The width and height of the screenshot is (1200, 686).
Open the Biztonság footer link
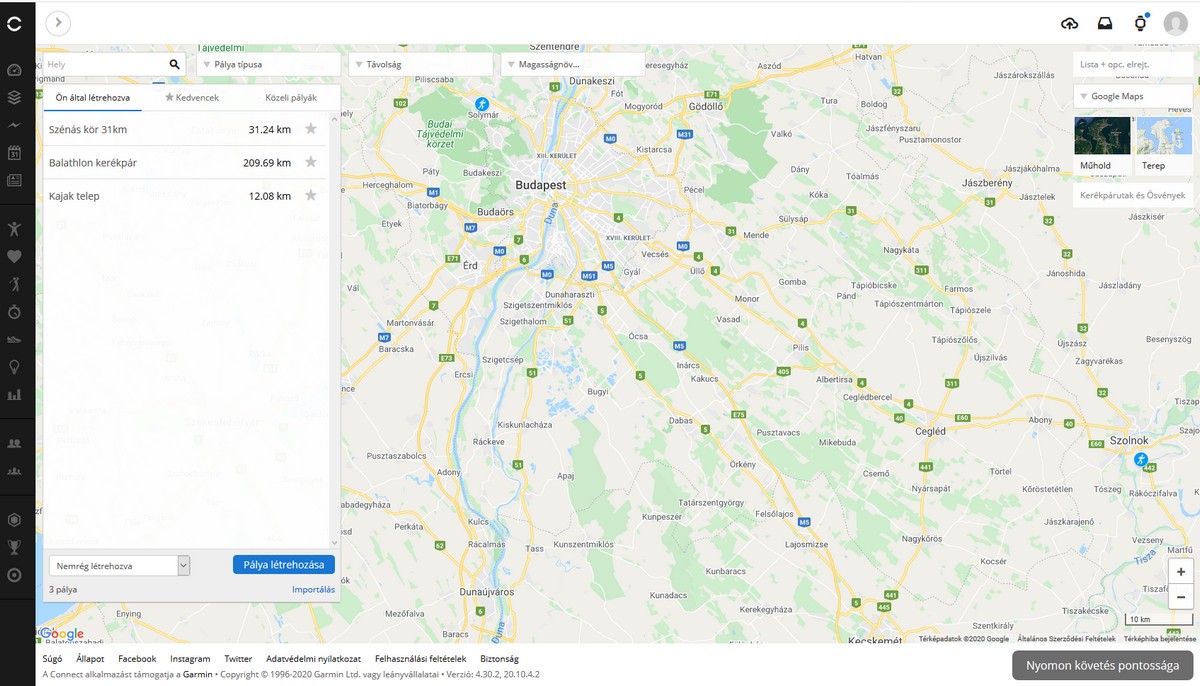(x=499, y=659)
